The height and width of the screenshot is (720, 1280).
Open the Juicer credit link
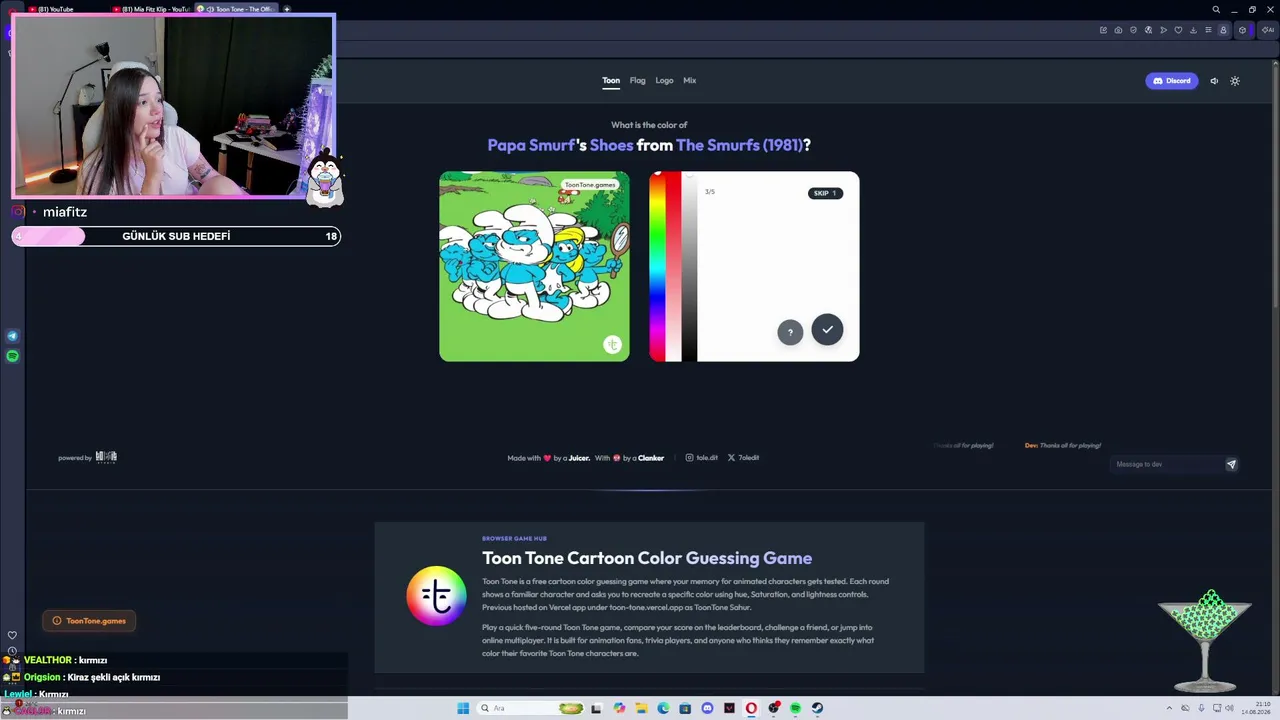click(x=579, y=458)
